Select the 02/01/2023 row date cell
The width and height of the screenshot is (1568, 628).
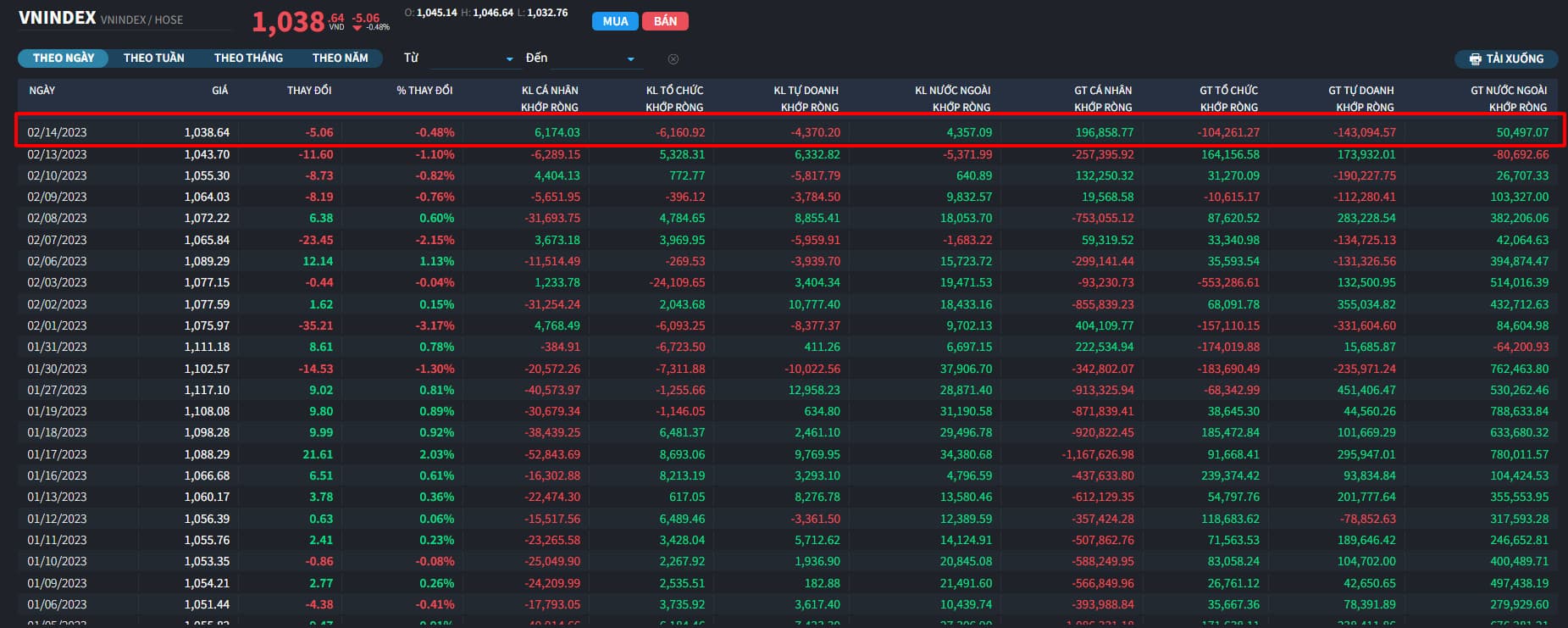(x=58, y=325)
